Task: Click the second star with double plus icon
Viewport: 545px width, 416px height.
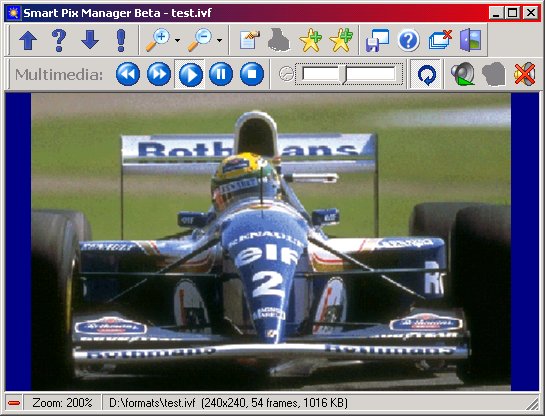Action: 341,40
